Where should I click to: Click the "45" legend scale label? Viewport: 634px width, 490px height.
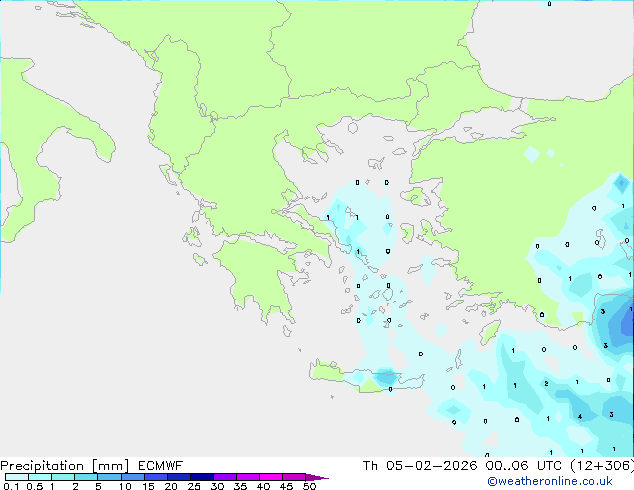tap(286, 486)
